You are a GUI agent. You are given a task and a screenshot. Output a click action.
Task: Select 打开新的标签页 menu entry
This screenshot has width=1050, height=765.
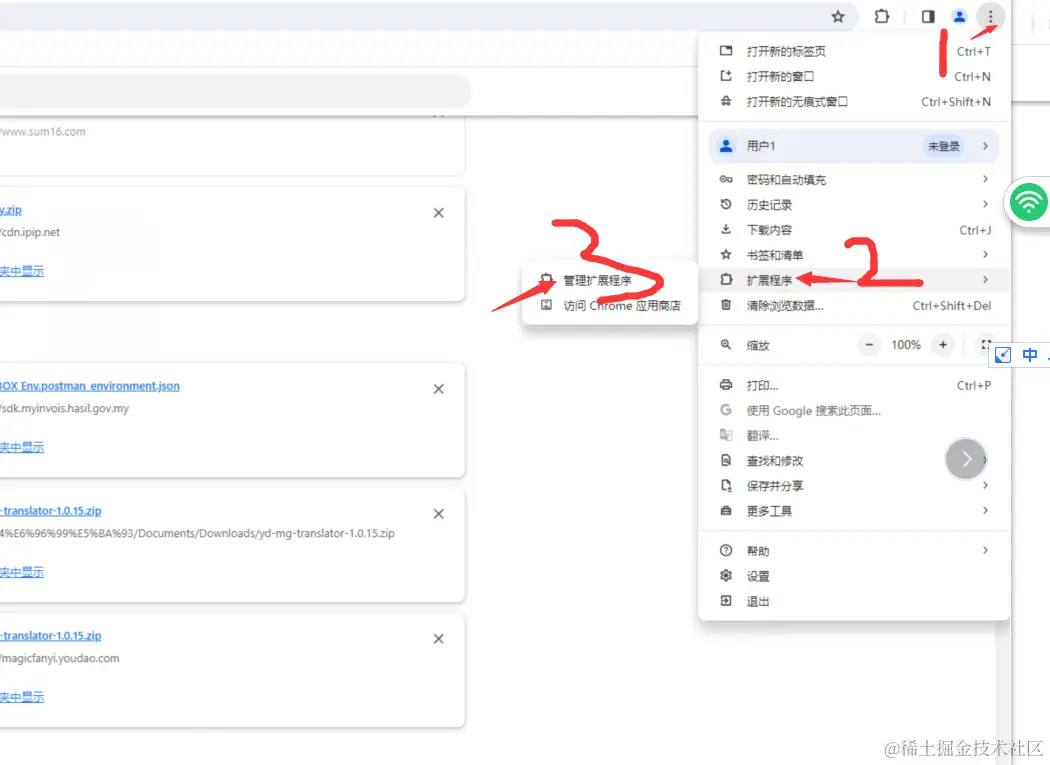pos(854,52)
